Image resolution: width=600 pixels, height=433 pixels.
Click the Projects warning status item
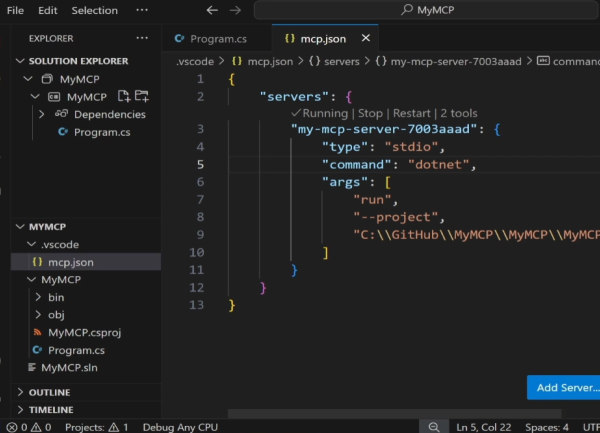coord(96,427)
